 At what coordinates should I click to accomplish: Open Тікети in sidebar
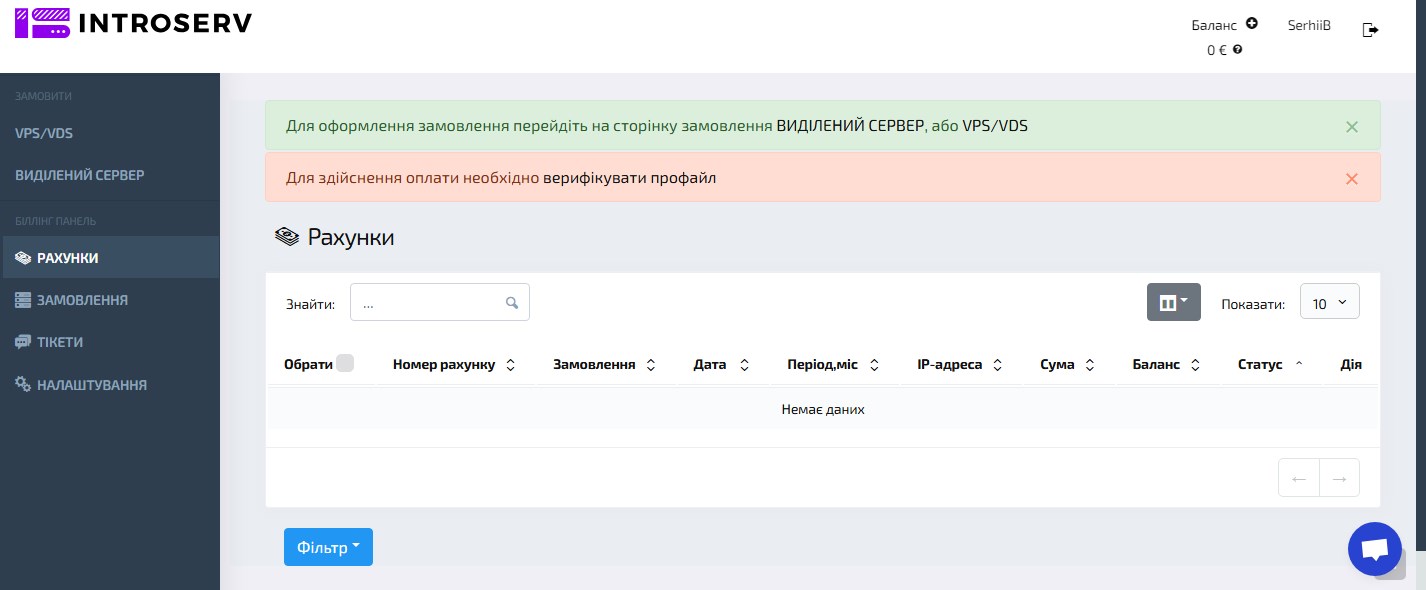pos(60,342)
